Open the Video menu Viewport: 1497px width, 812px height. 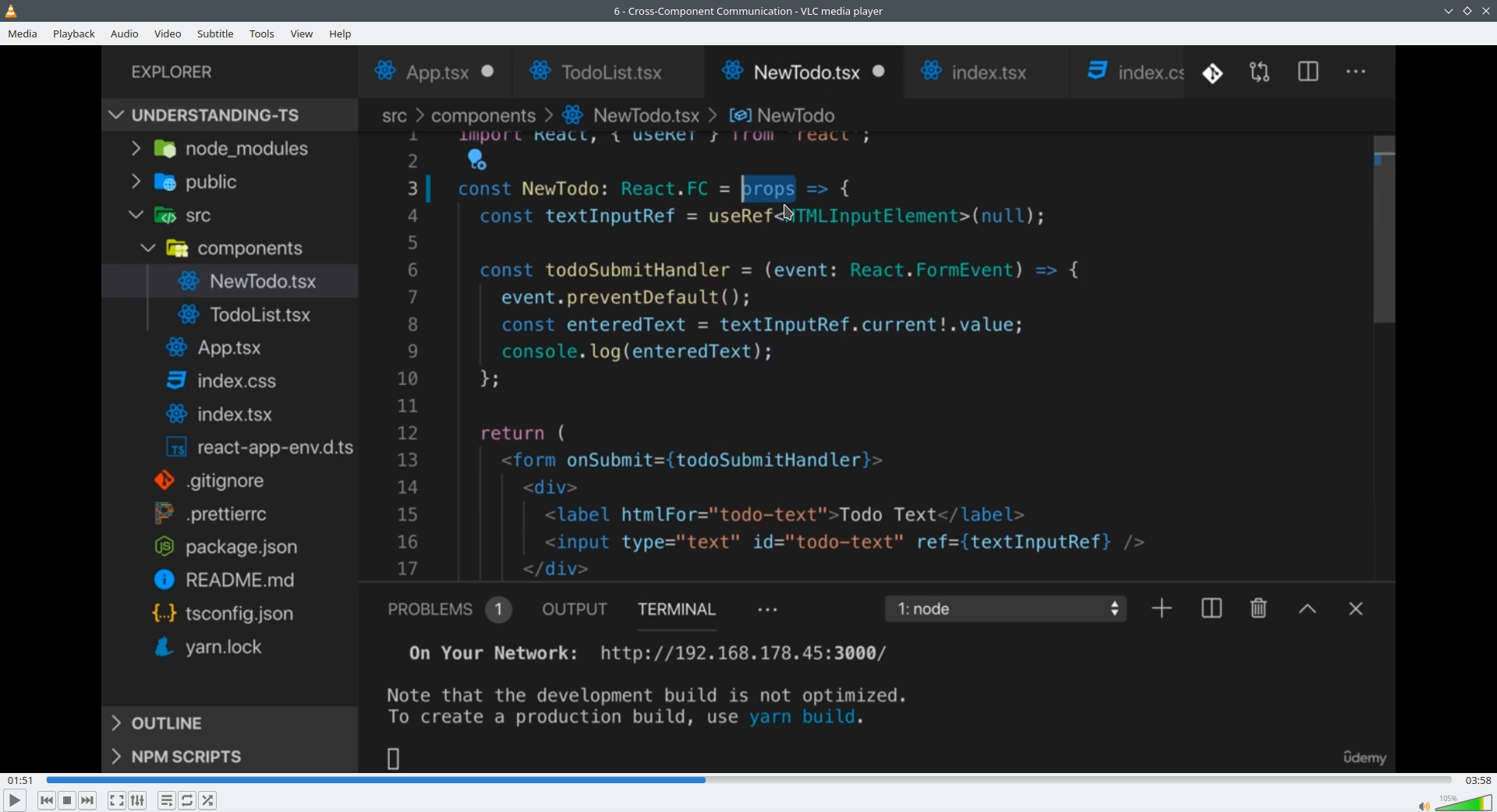tap(168, 34)
